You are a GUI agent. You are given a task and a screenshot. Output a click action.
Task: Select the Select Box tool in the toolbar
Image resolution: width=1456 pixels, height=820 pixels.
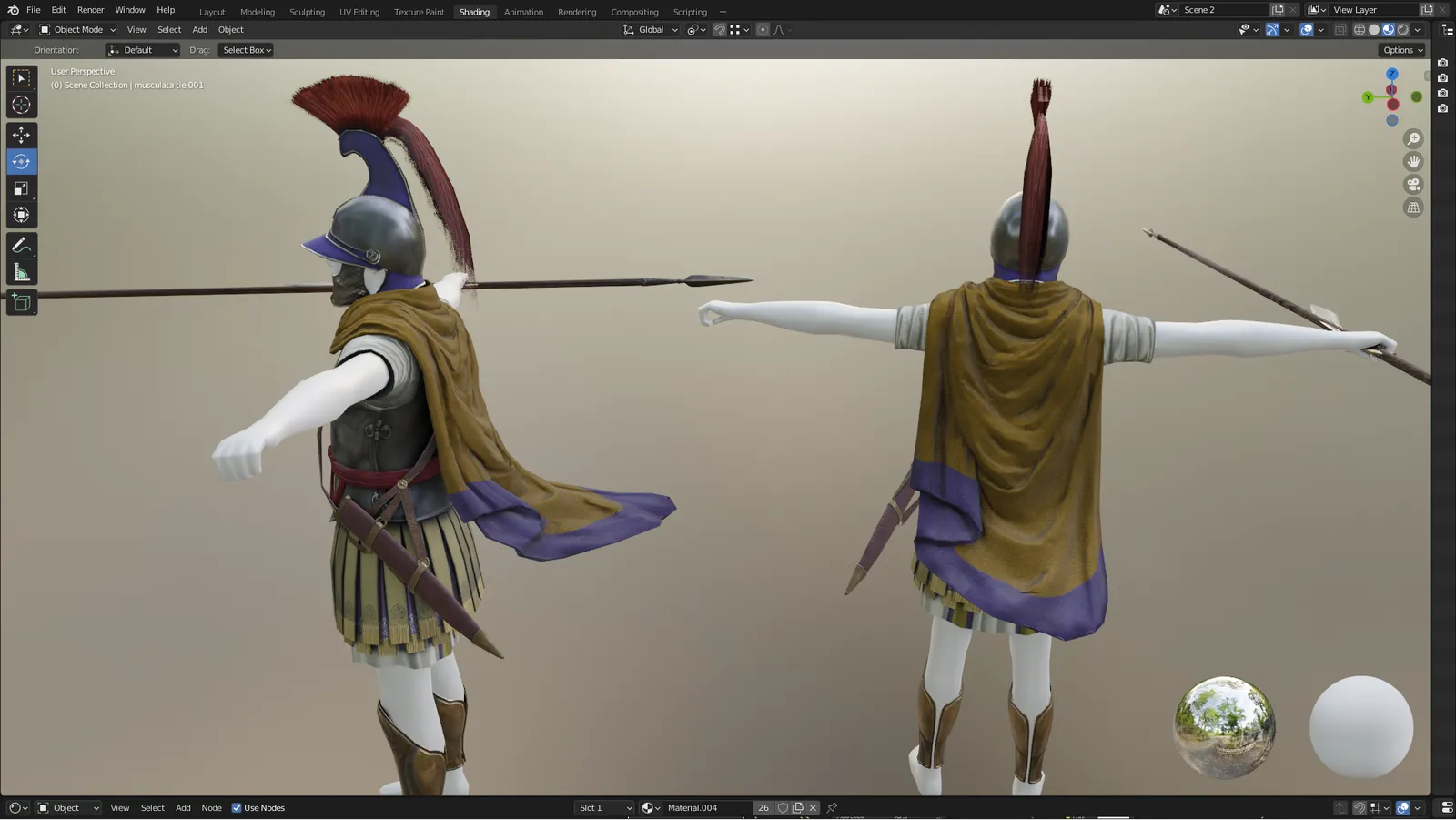[x=21, y=78]
